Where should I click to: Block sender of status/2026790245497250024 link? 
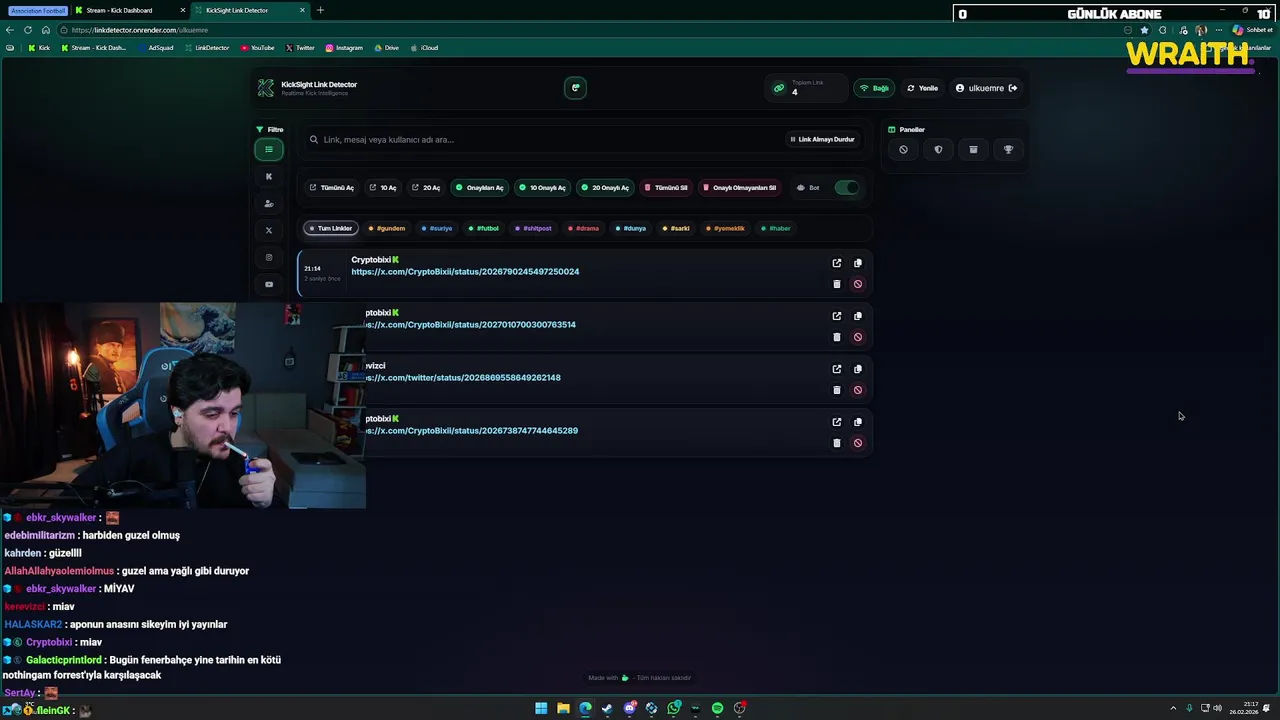pos(857,284)
